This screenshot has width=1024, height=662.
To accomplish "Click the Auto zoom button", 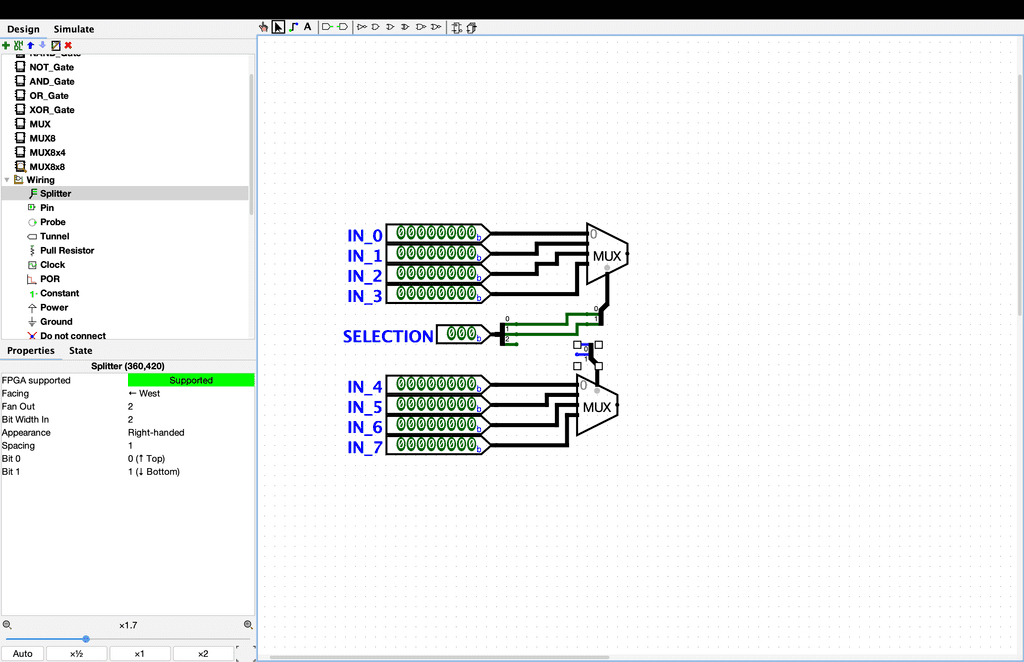I will 24,654.
